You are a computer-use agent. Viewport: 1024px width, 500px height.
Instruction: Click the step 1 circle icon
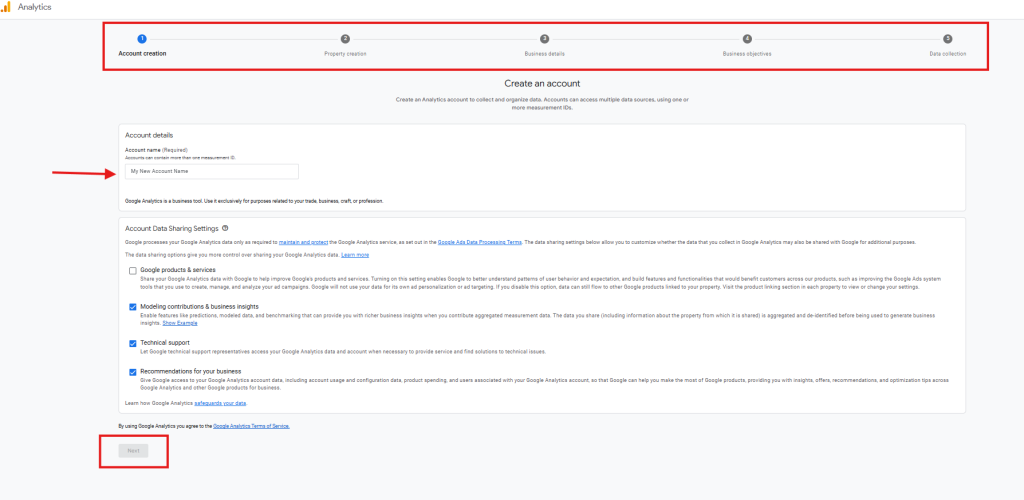142,38
